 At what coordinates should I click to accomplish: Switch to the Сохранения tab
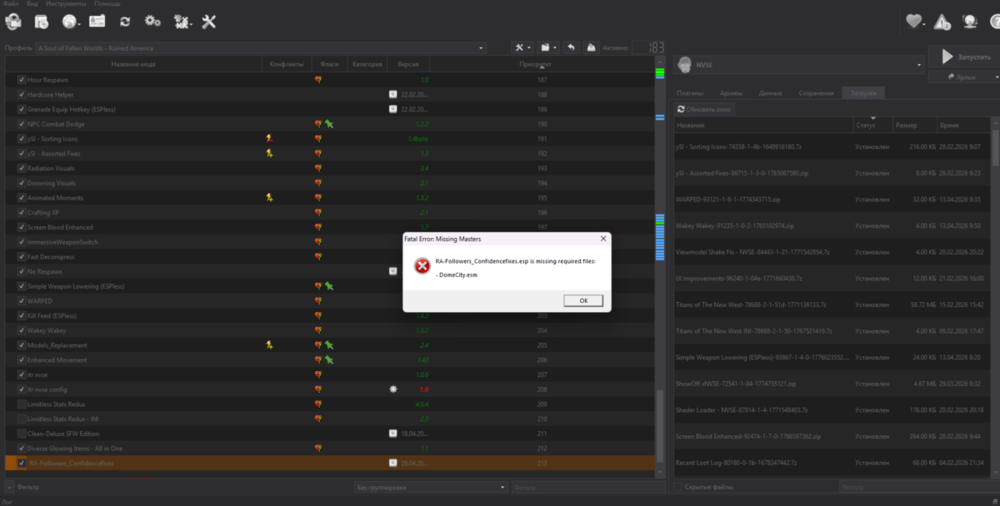coord(816,93)
